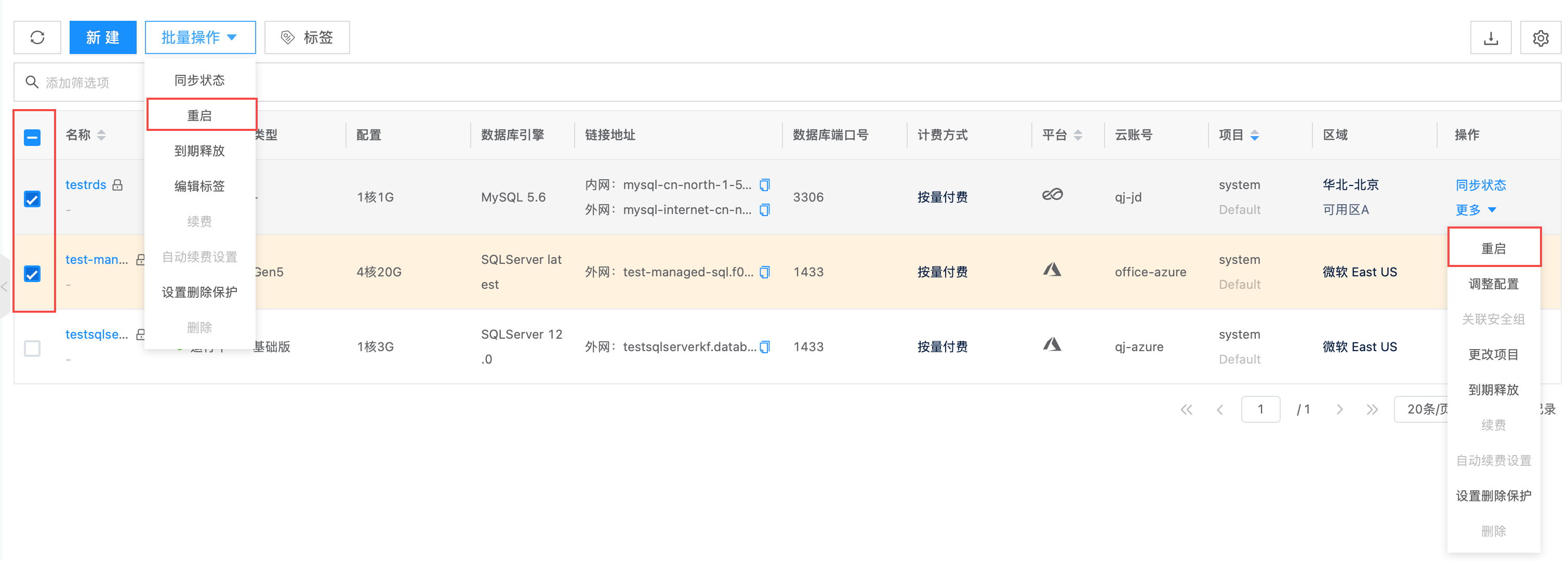Copy testsqlserverkf external address
Screen dimensions: 1568x561
(765, 347)
